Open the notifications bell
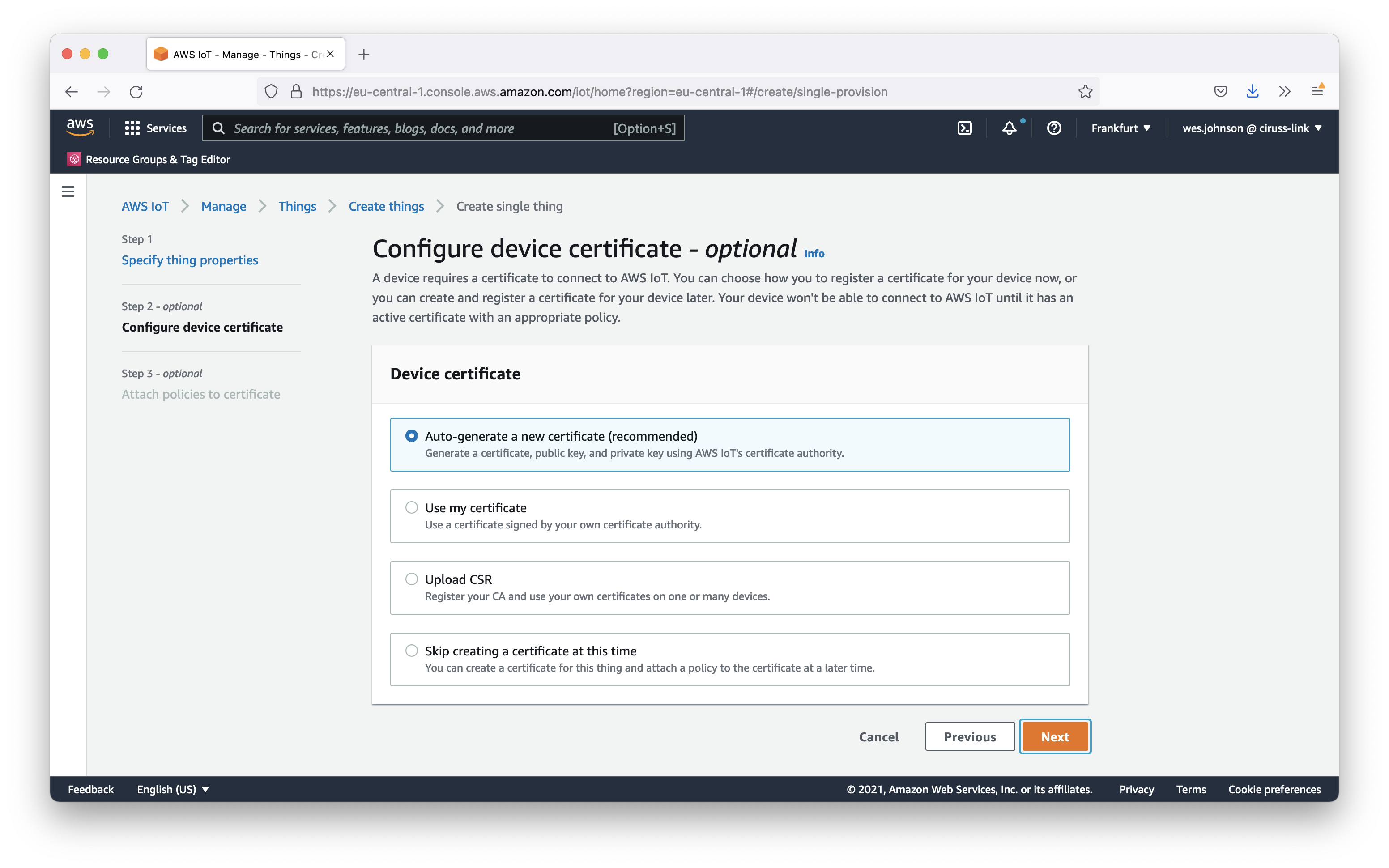 coord(1009,128)
